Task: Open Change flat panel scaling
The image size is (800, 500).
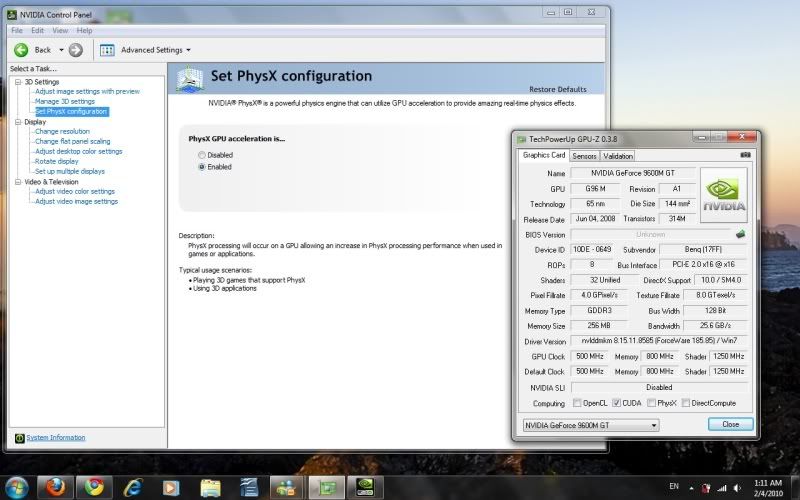Action: point(72,141)
